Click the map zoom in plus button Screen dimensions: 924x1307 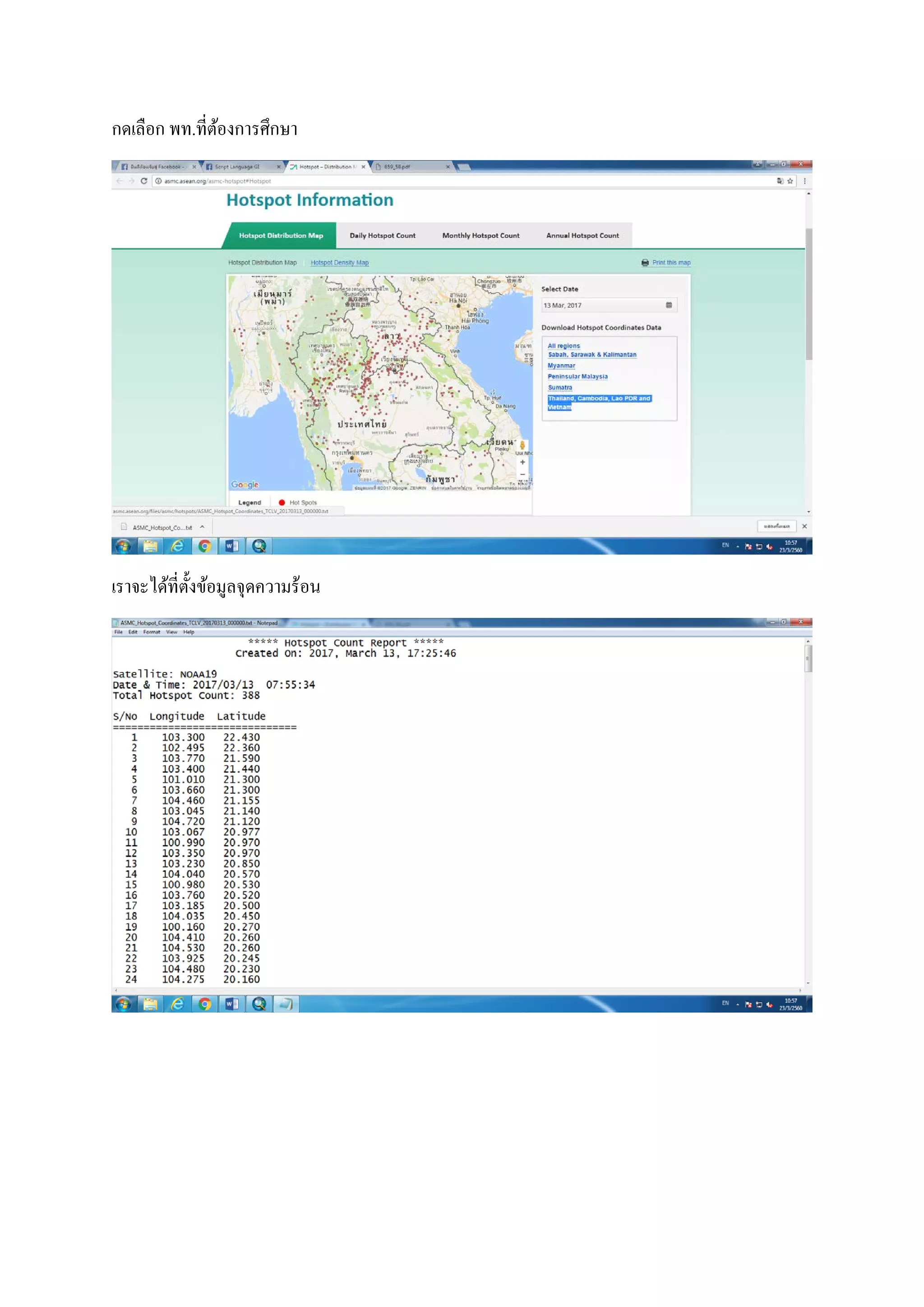click(x=522, y=462)
